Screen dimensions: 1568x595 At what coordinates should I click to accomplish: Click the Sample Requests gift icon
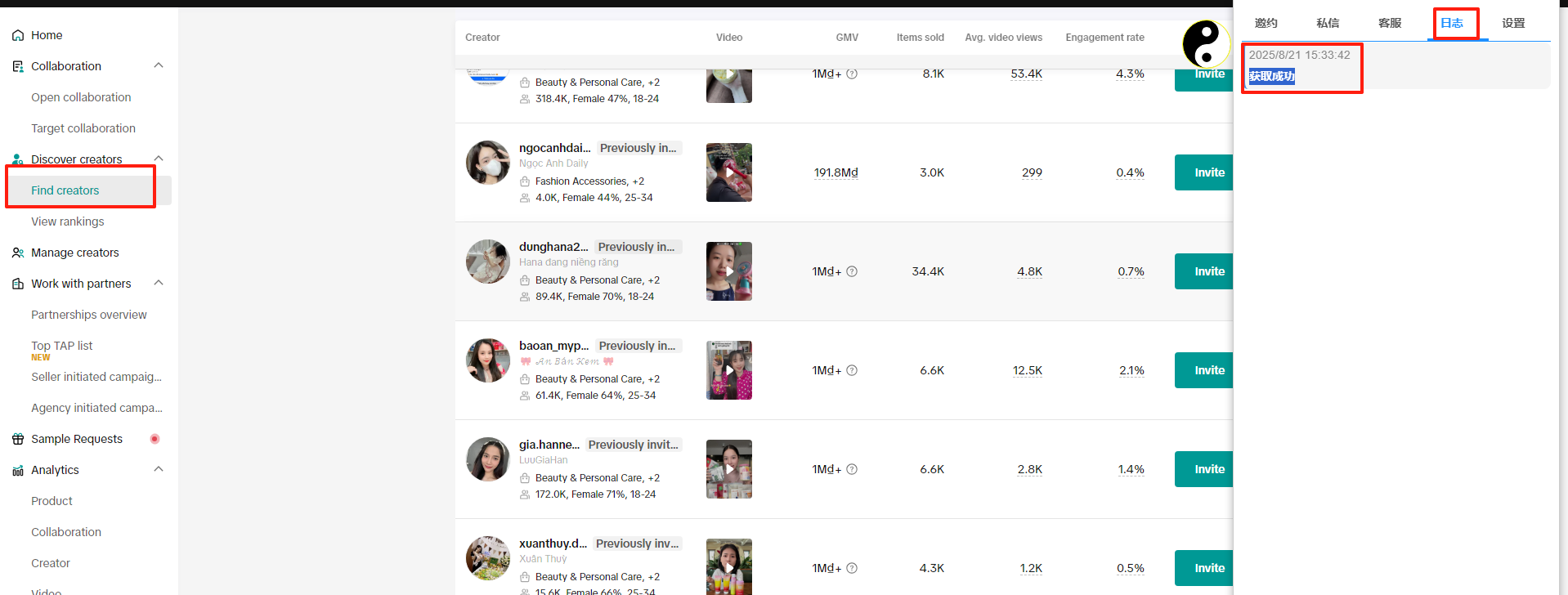coord(18,440)
